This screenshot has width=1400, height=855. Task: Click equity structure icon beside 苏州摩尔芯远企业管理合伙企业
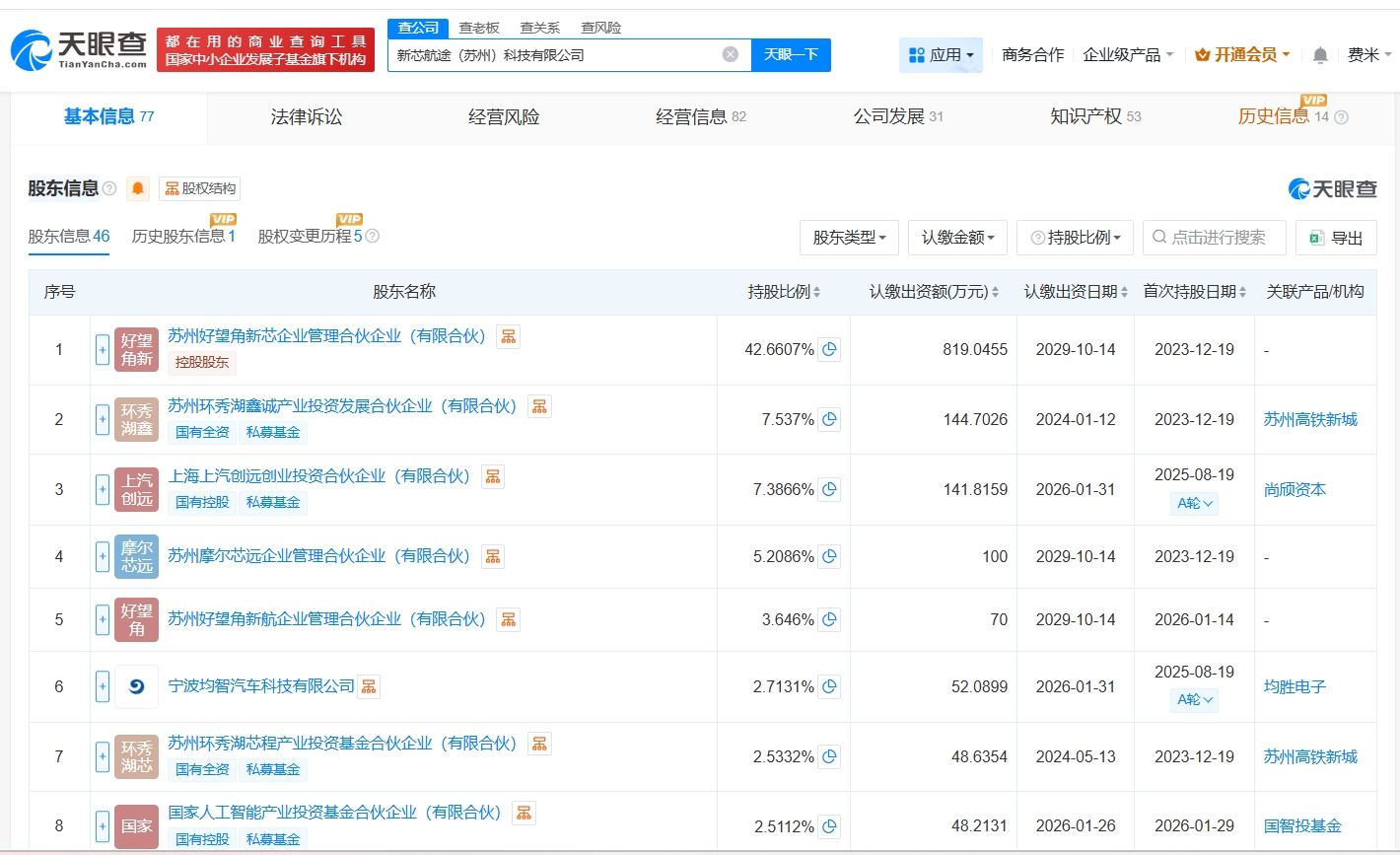coord(493,556)
